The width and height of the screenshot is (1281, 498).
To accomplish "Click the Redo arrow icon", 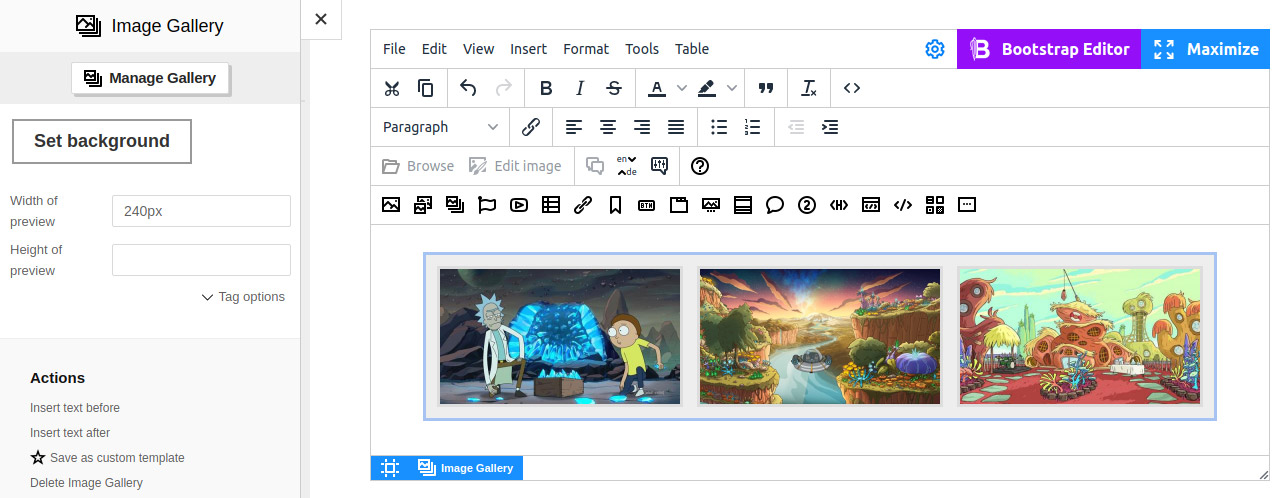I will 503,88.
